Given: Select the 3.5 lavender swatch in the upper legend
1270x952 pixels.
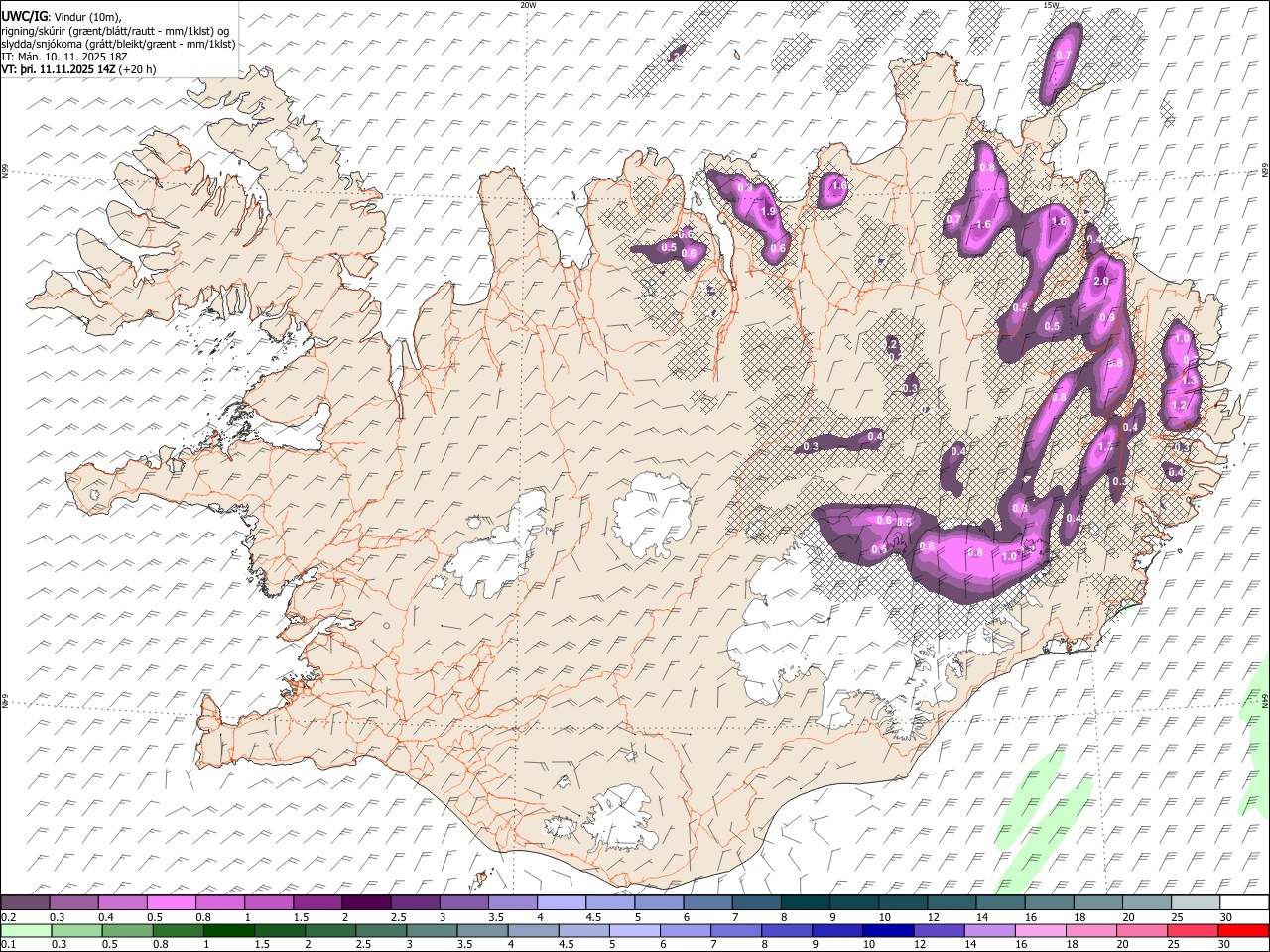Looking at the screenshot, I should point(513,903).
